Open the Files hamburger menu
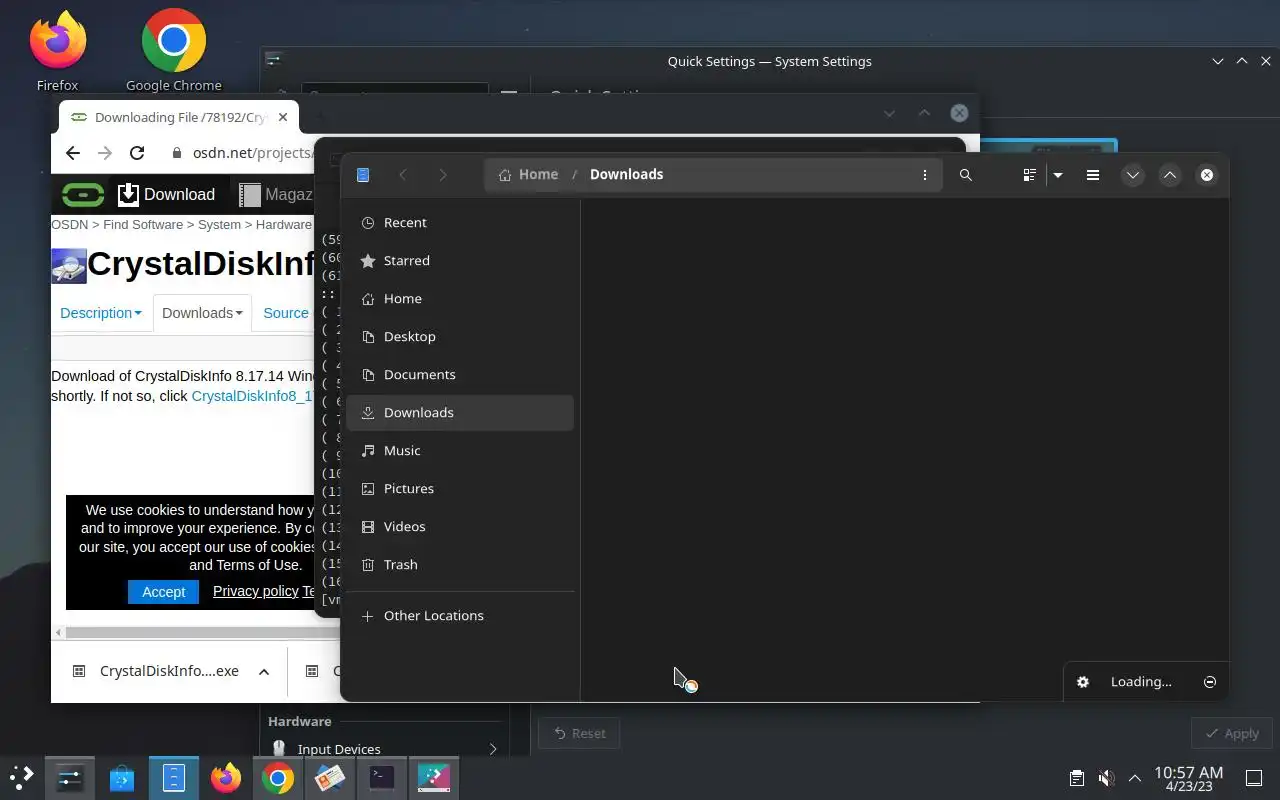The image size is (1280, 800). pos(1093,175)
